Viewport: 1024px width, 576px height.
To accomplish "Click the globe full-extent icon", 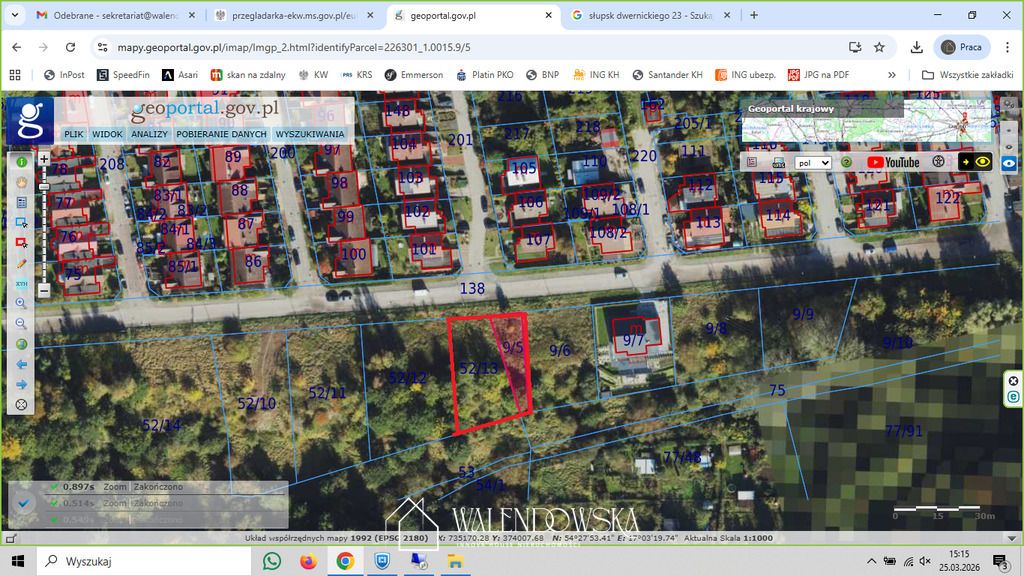I will tap(20, 342).
